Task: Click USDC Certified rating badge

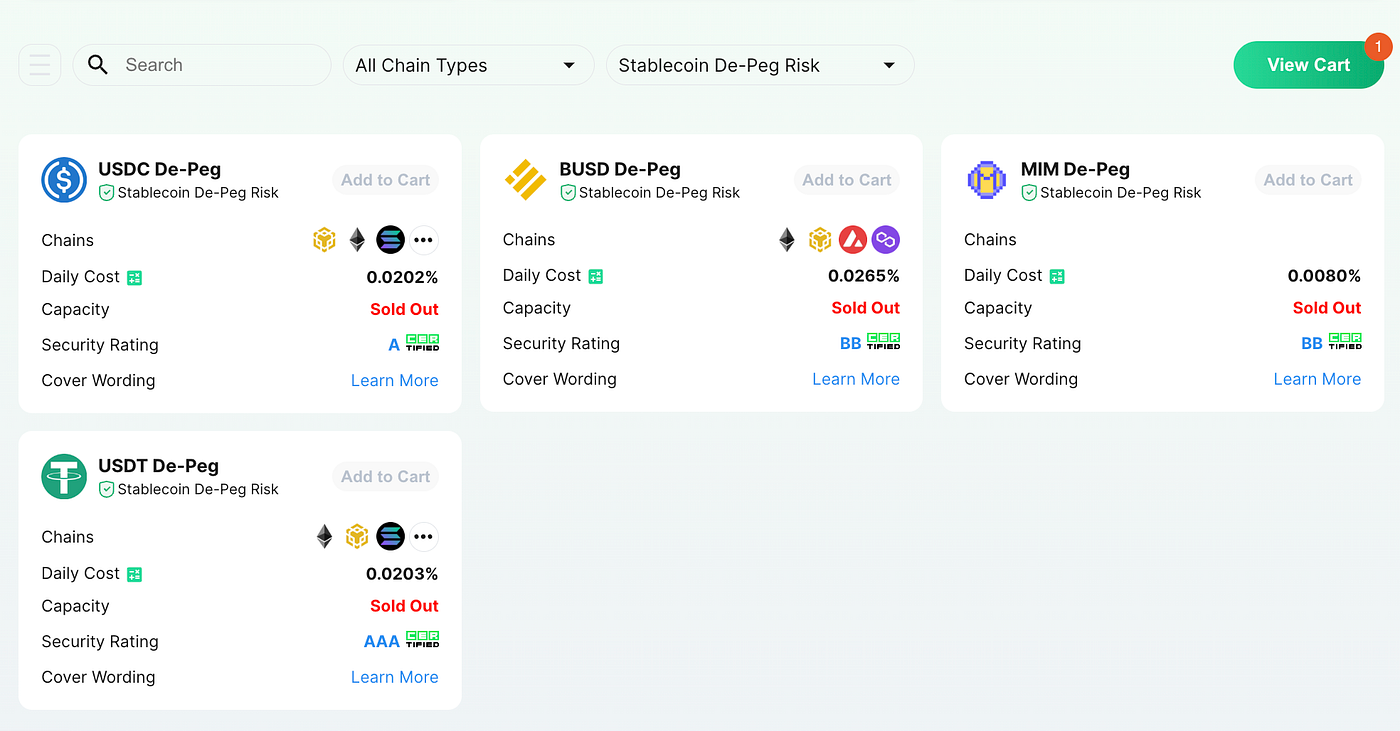Action: (422, 343)
